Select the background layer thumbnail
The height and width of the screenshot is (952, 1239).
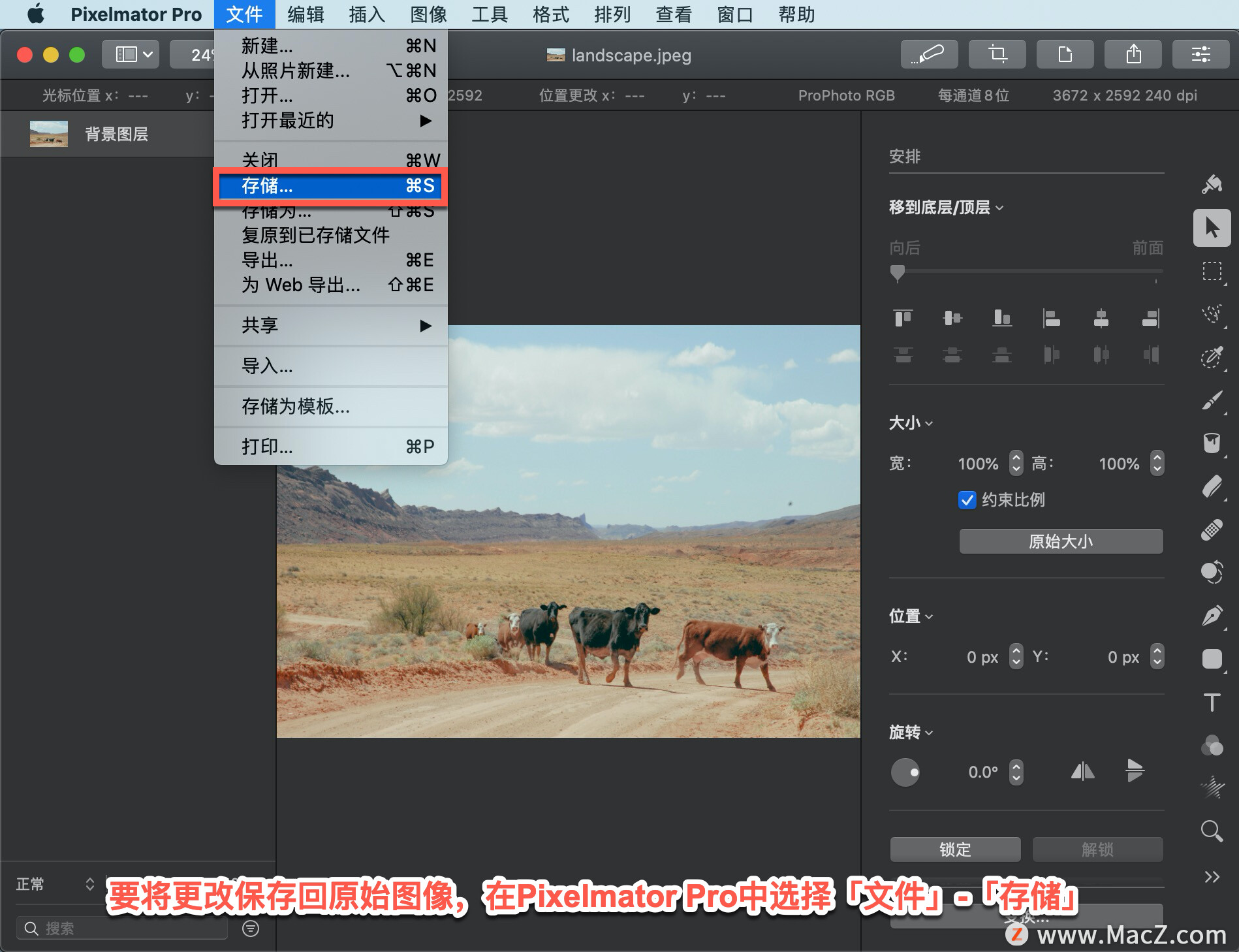click(x=49, y=134)
